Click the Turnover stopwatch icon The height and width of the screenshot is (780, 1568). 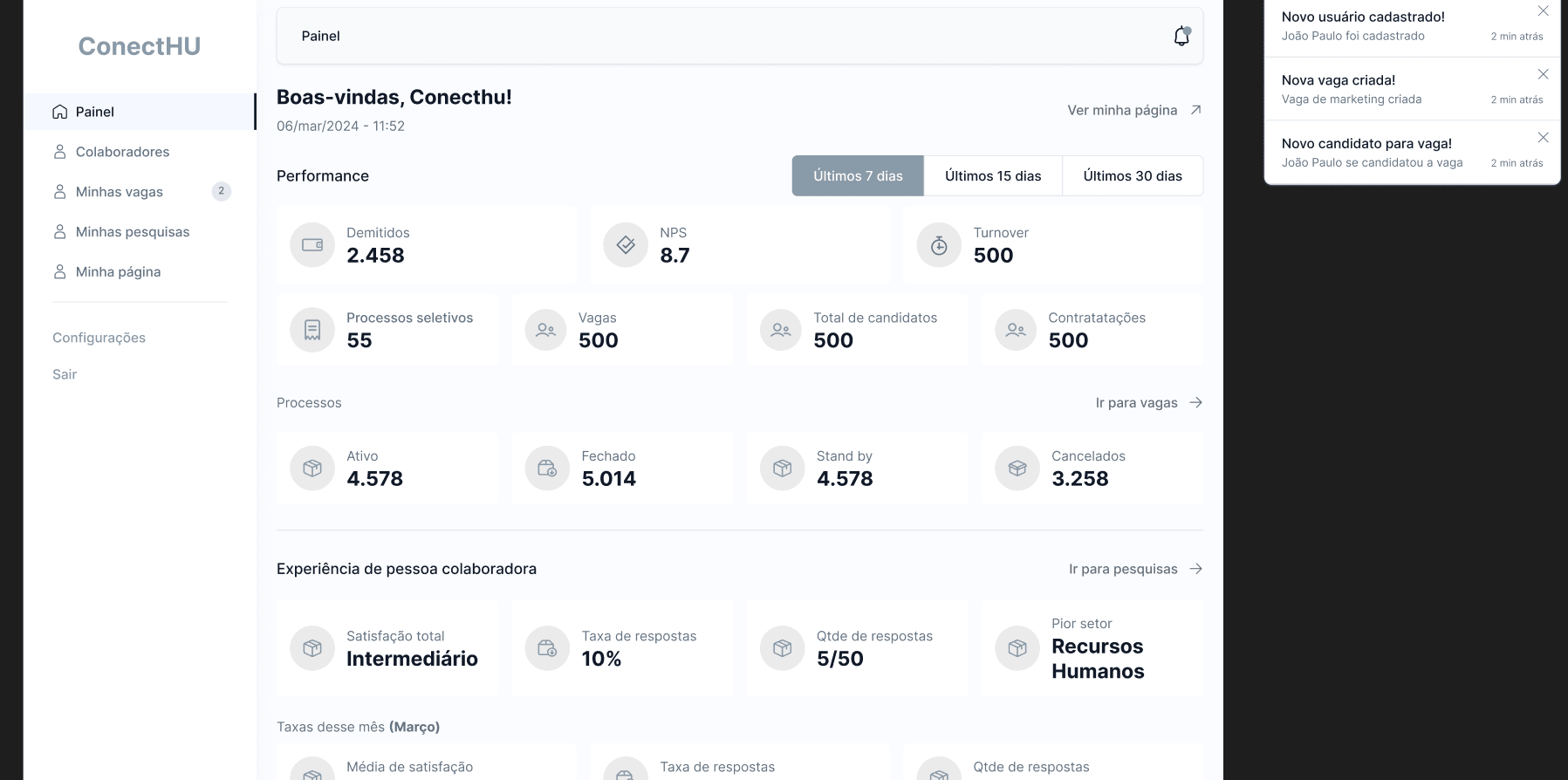(939, 245)
